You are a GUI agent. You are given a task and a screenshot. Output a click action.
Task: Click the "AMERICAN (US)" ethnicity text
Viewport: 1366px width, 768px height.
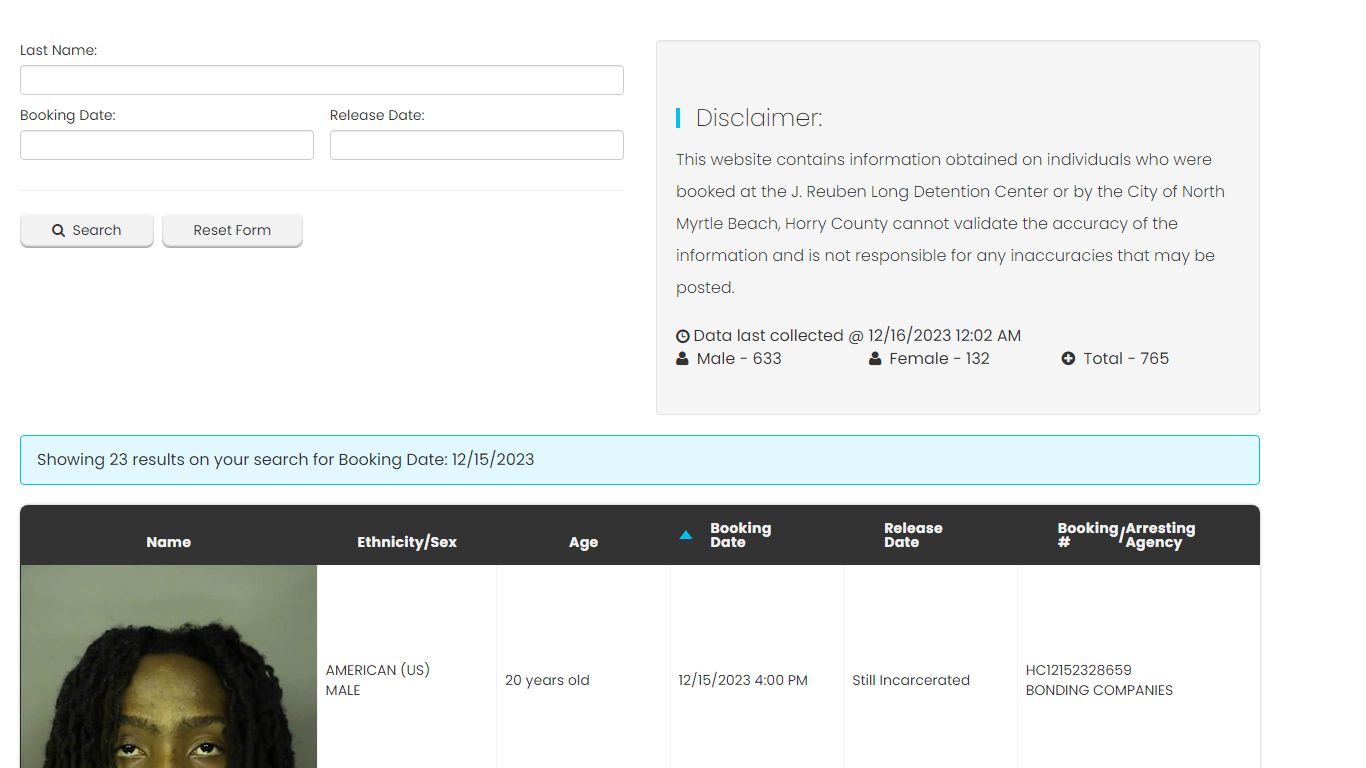378,670
